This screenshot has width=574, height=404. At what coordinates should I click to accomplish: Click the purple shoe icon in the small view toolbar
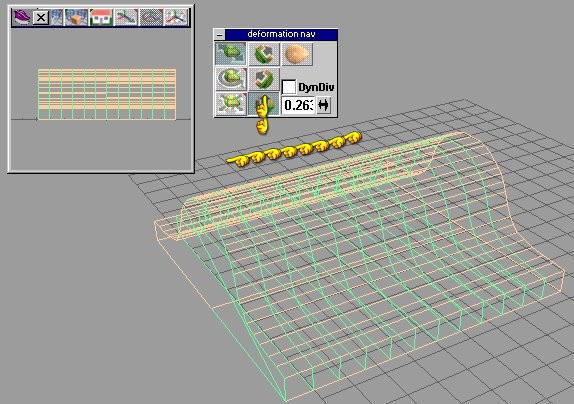click(x=22, y=17)
